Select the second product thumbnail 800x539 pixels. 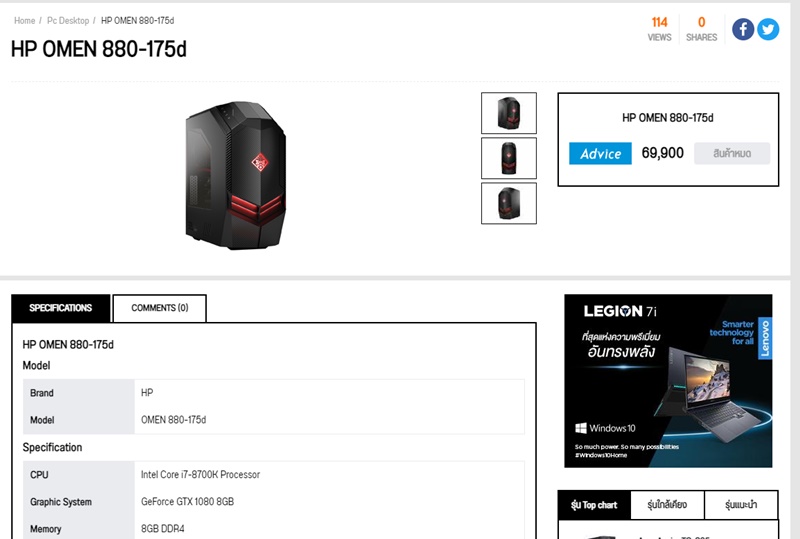tap(509, 158)
